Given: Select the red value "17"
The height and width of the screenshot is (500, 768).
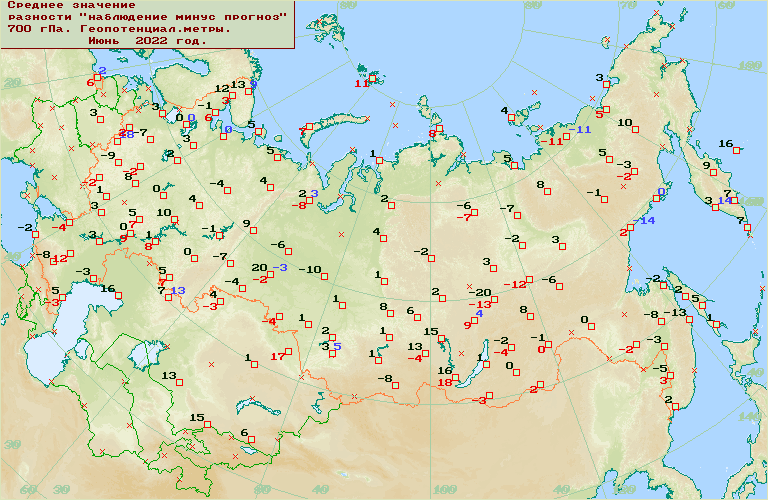Looking at the screenshot, I should click(x=277, y=357).
